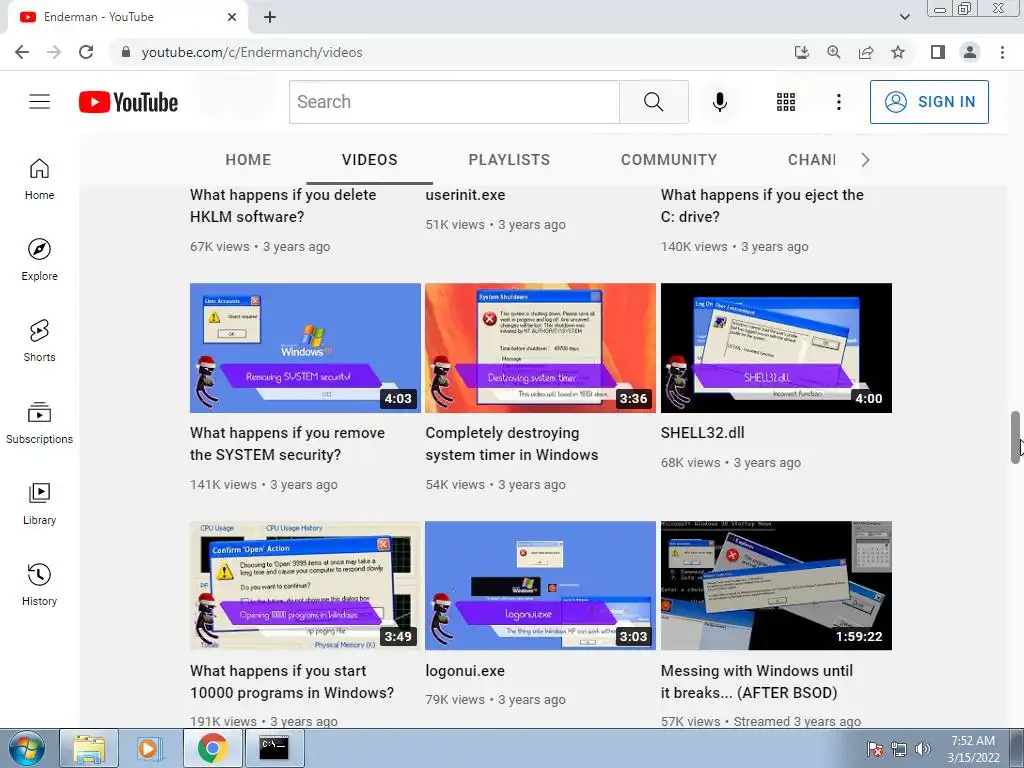Viewport: 1024px width, 768px height.
Task: Open the Chrome three-dot menu
Action: click(x=1002, y=52)
